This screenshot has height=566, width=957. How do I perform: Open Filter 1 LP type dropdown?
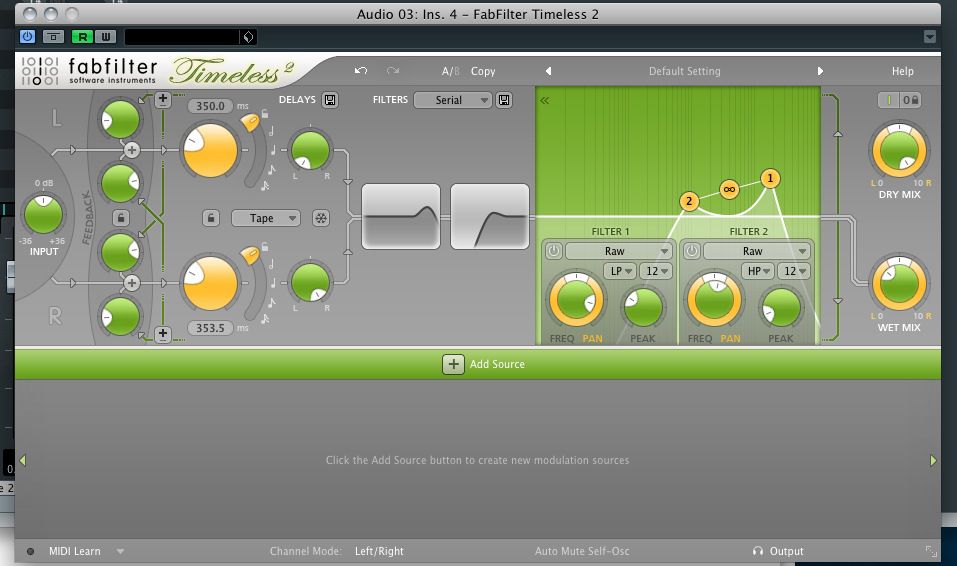[620, 271]
